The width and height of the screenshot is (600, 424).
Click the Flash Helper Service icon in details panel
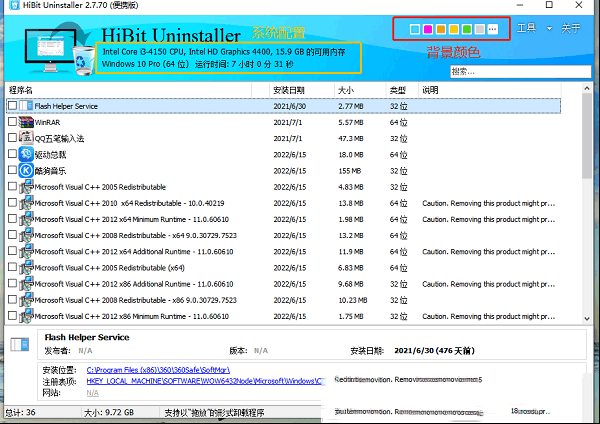pos(20,344)
